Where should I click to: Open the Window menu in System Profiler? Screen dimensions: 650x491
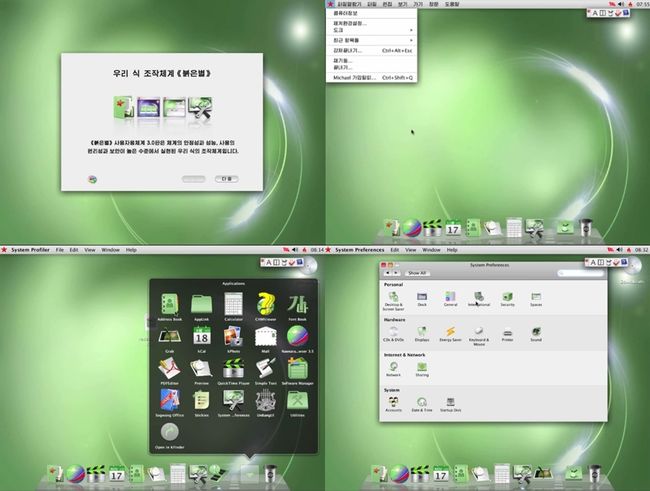tap(110, 249)
